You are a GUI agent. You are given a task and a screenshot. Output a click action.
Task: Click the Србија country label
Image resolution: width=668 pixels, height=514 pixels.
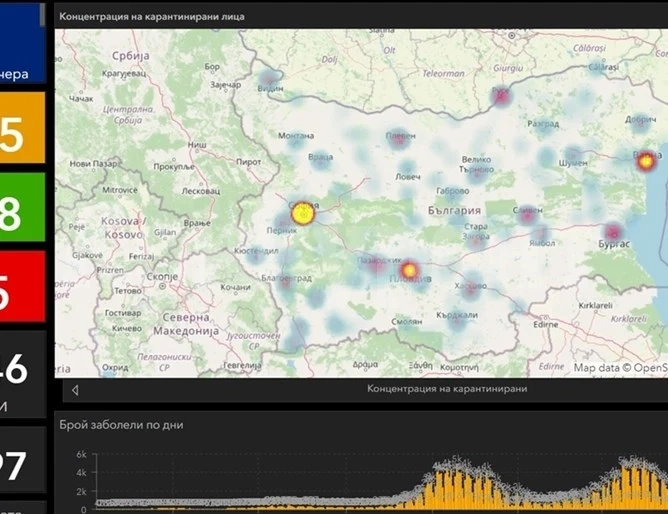point(131,56)
